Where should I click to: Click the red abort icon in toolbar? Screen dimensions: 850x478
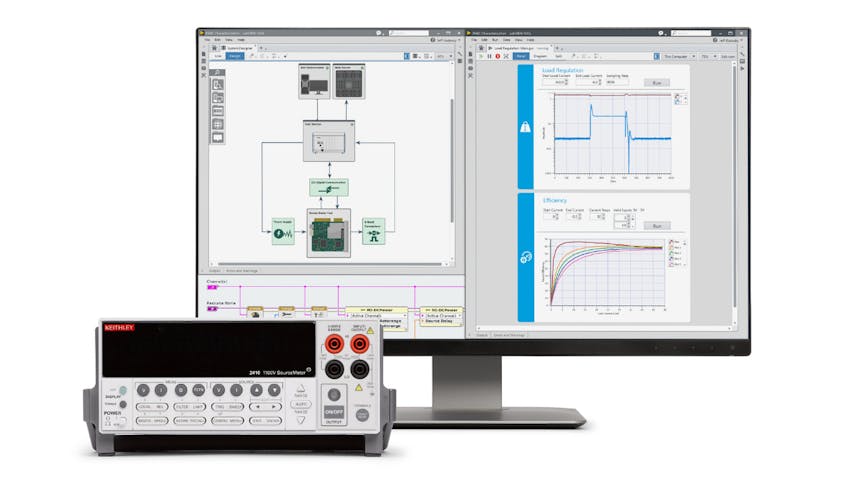click(497, 56)
